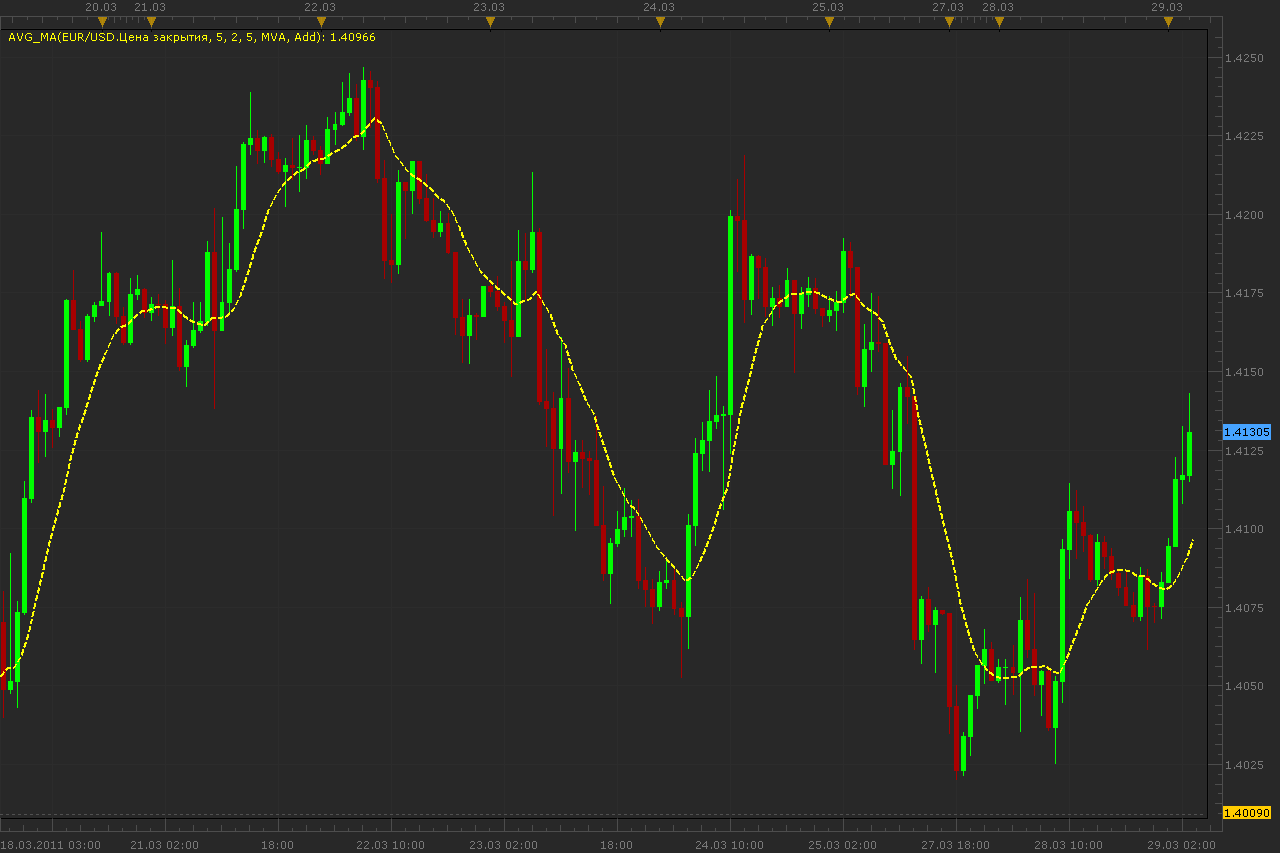Viewport: 1280px width, 853px height.
Task: Select the 23.03 02:00 time label
Action: pos(503,845)
